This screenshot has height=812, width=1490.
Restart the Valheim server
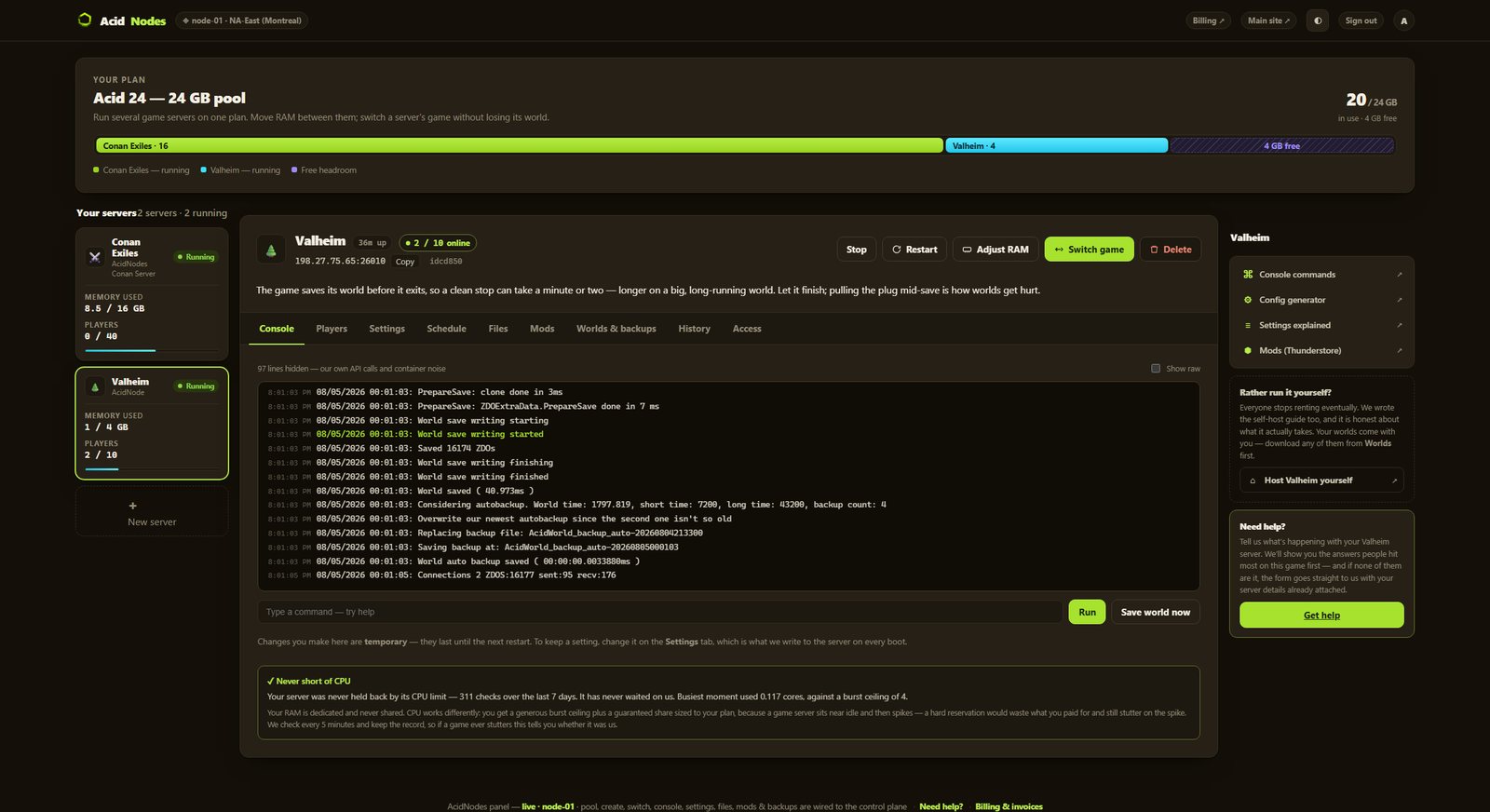[x=914, y=250]
